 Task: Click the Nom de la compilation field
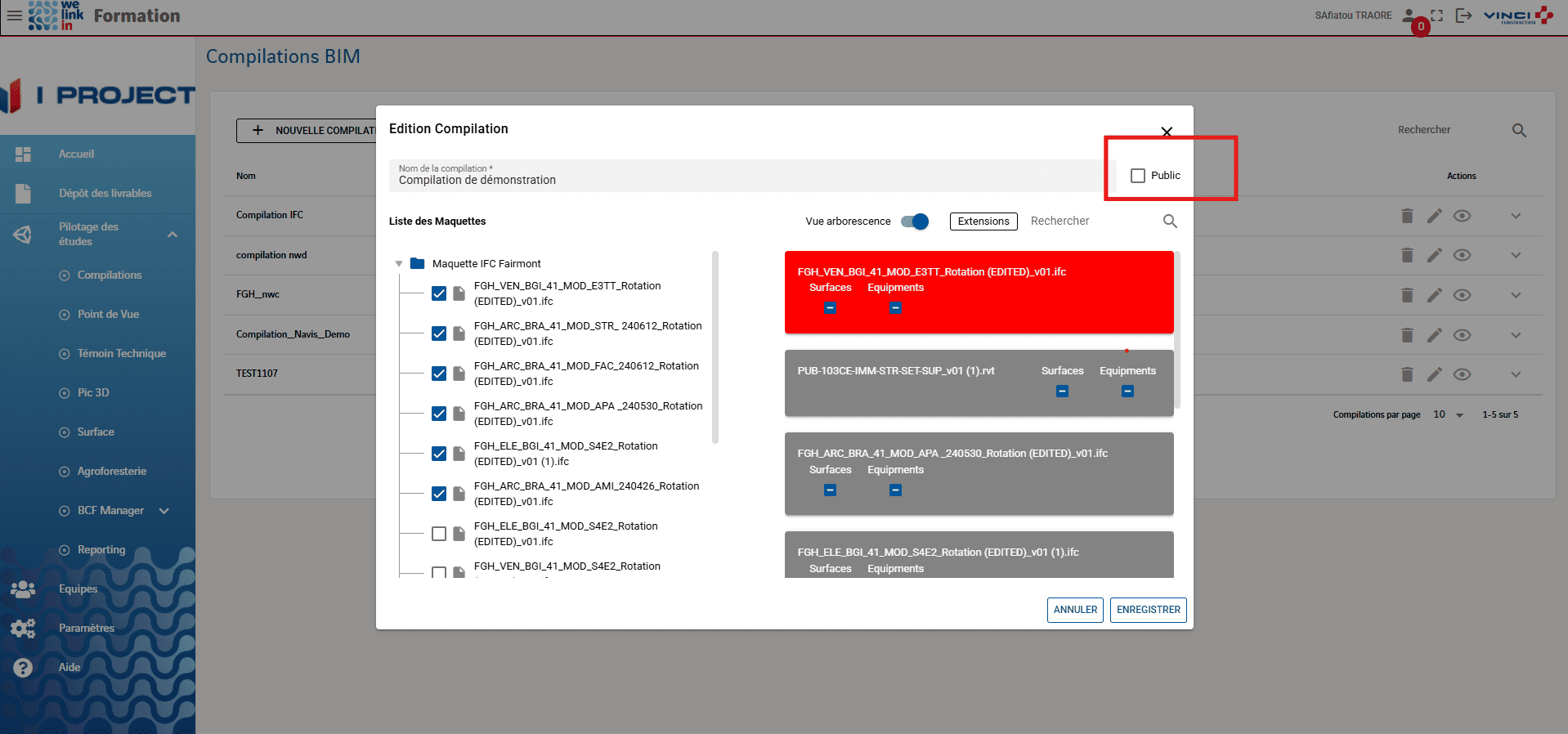point(746,180)
